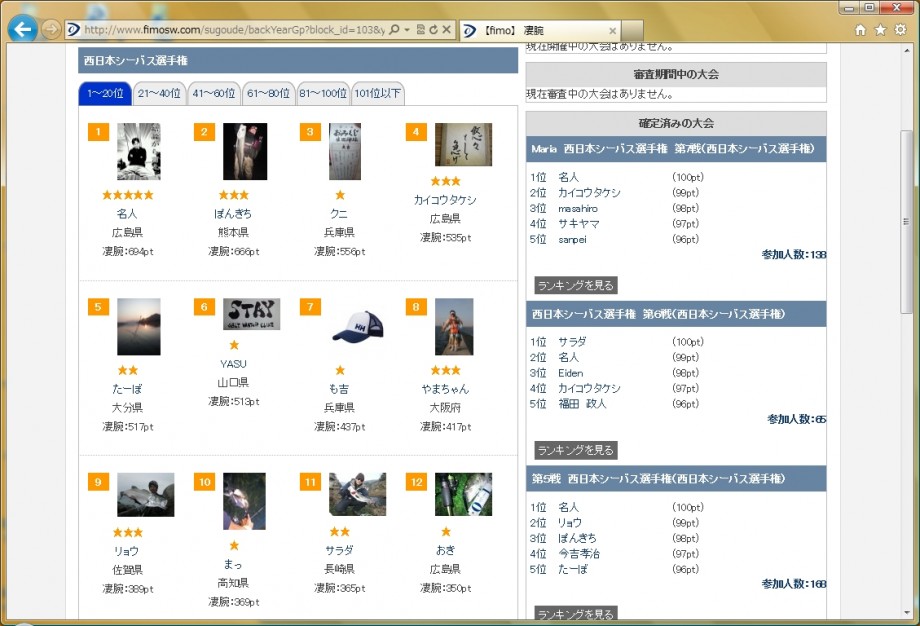Click the ぽんきち name link

click(233, 214)
